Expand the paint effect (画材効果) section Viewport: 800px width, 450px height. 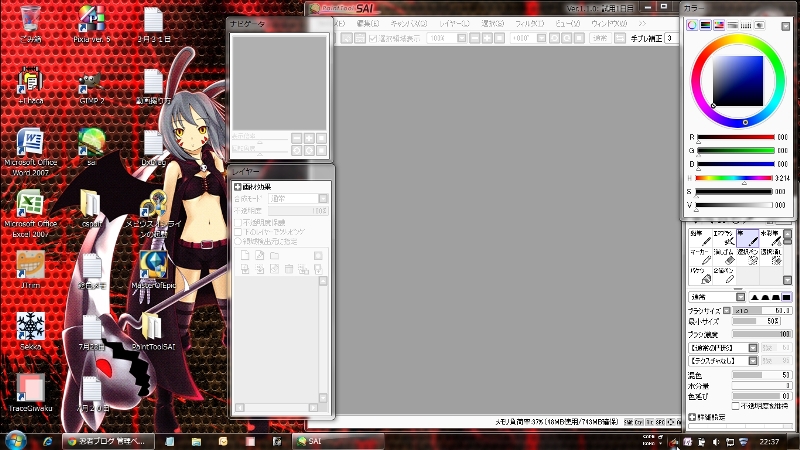(237, 187)
